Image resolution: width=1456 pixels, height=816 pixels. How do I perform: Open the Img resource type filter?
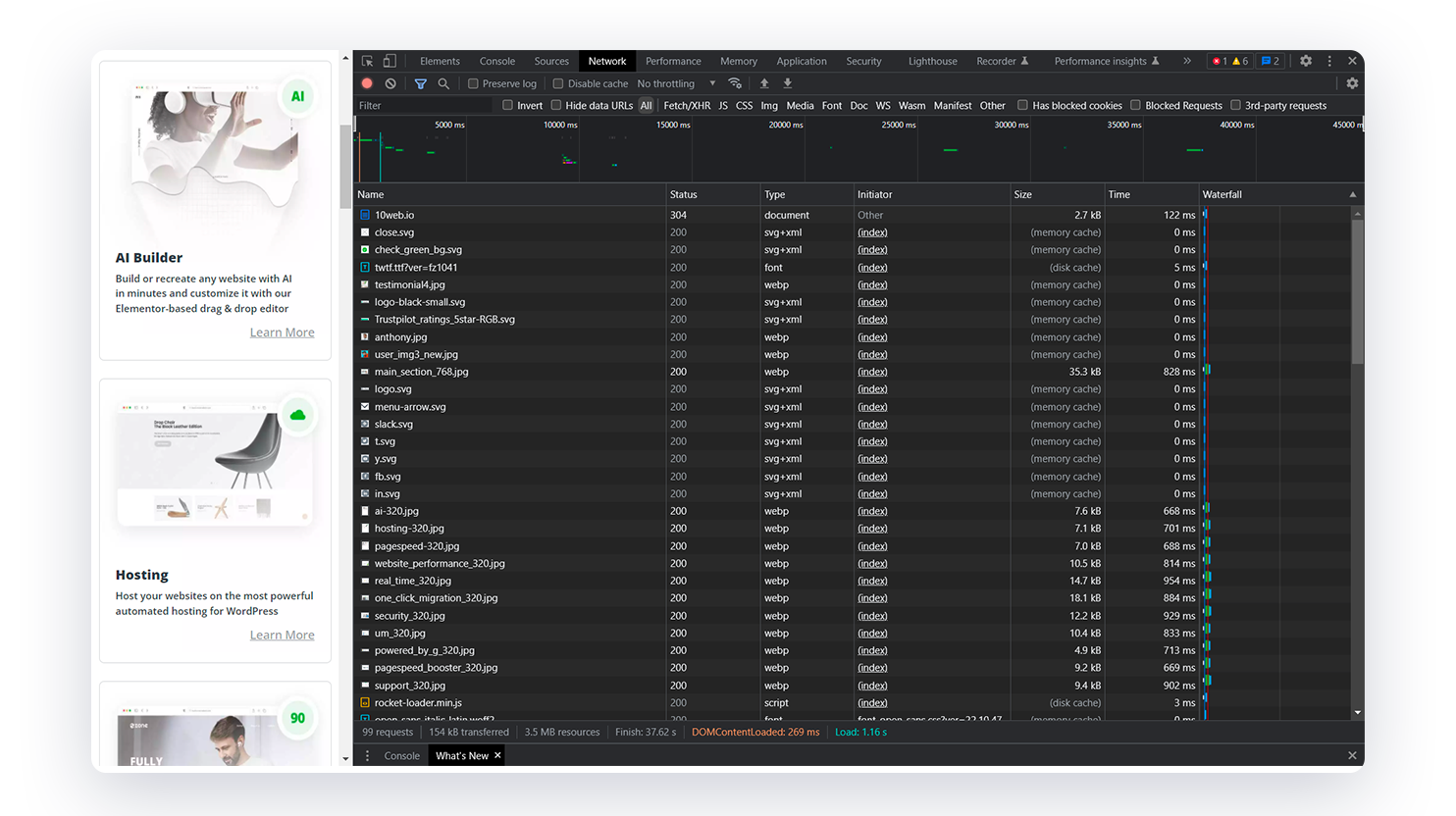click(768, 105)
